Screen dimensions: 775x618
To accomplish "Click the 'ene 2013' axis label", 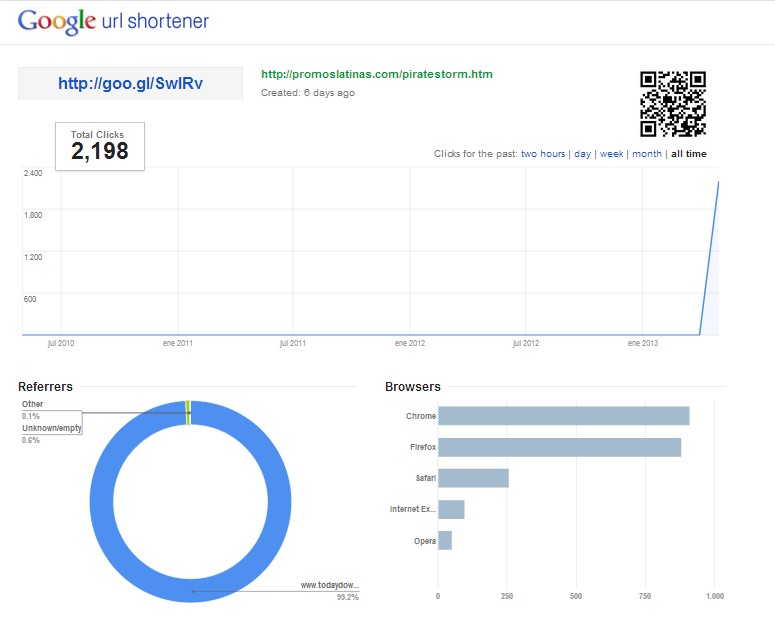I will [643, 343].
